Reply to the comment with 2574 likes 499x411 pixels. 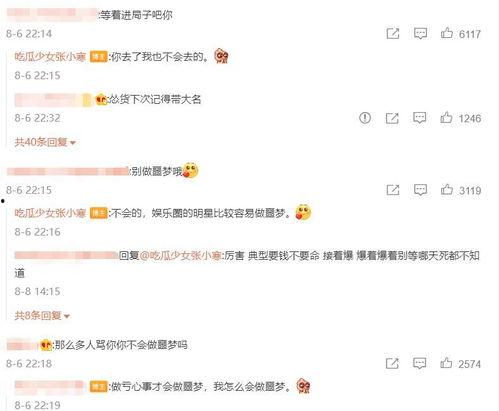[419, 363]
